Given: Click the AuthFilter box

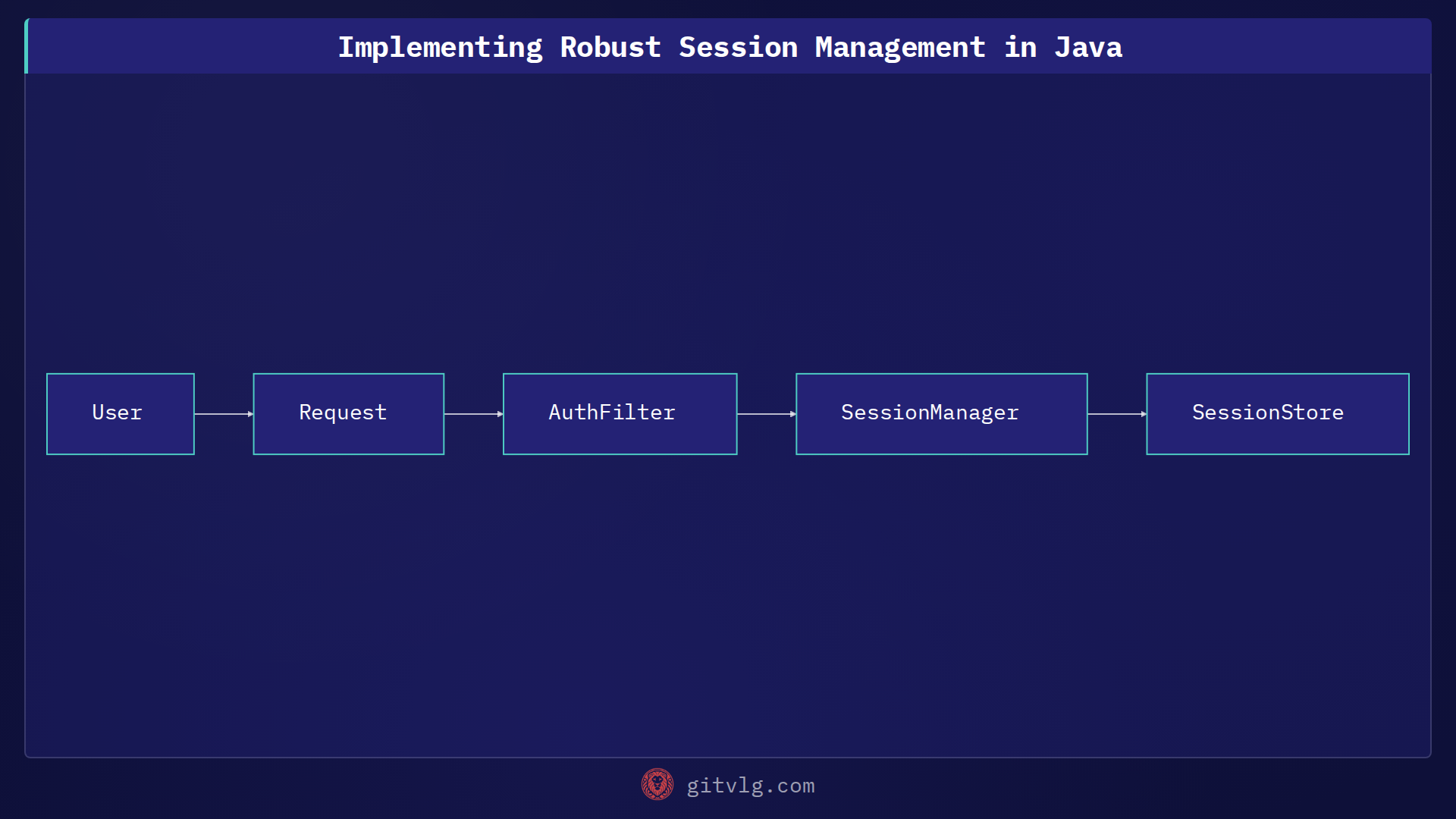Looking at the screenshot, I should coord(620,414).
